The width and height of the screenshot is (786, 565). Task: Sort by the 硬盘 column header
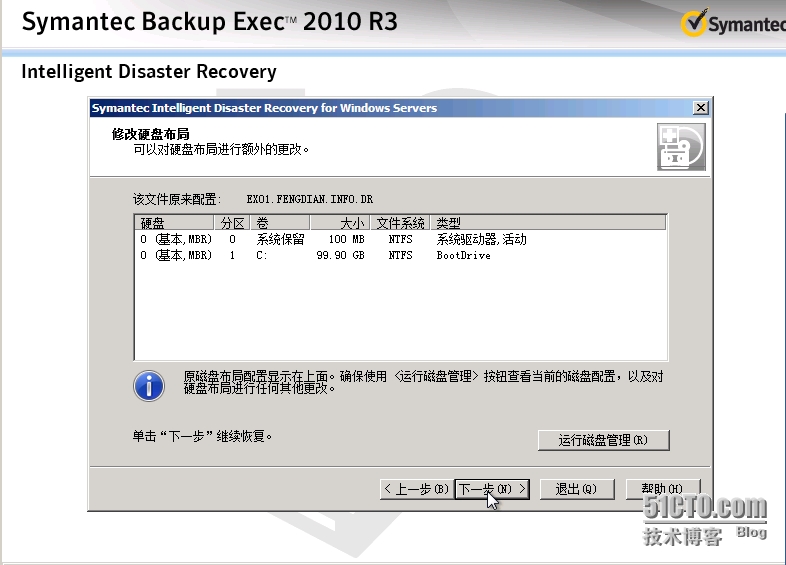click(174, 223)
